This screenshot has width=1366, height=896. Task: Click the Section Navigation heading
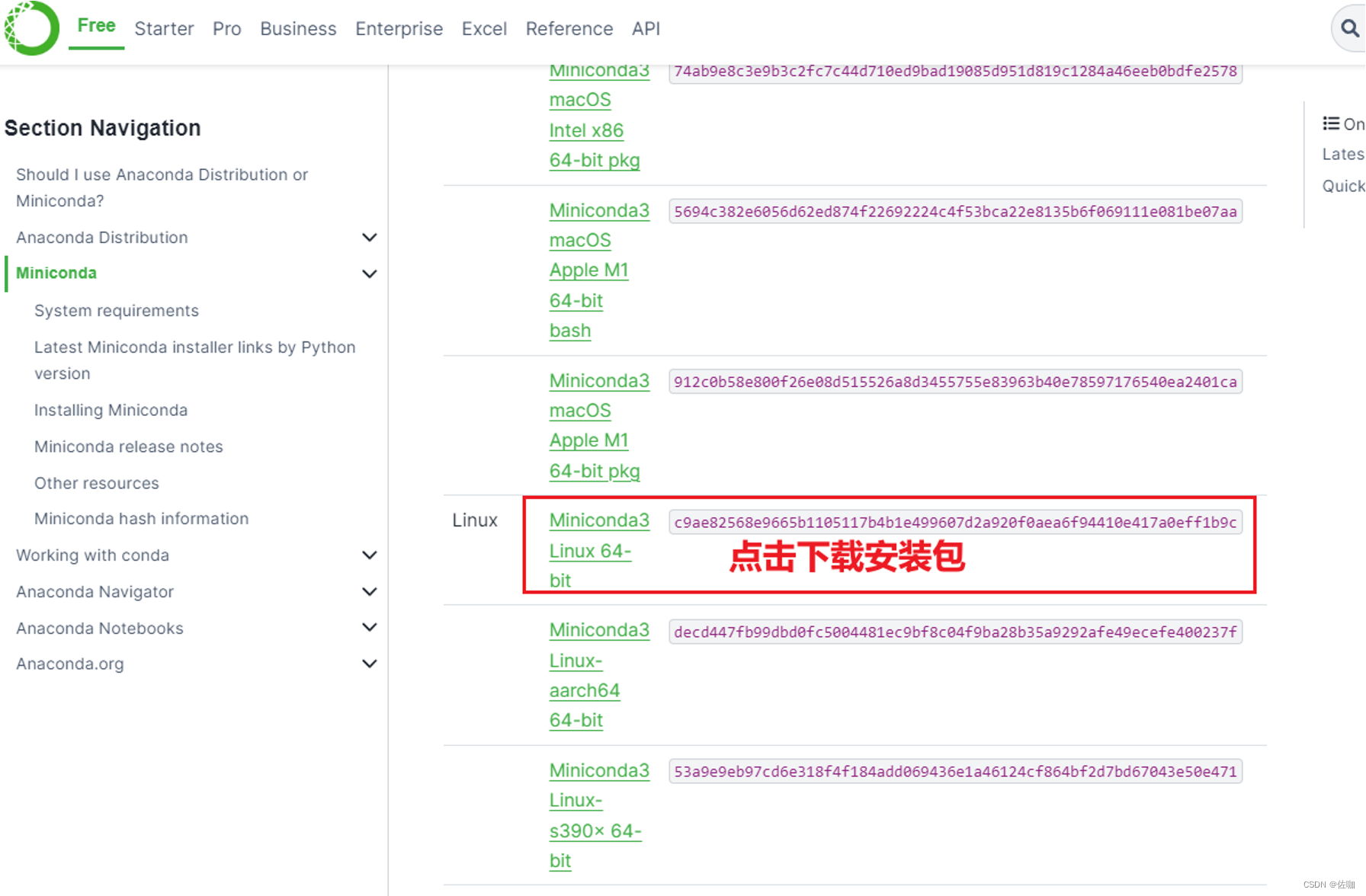103,128
